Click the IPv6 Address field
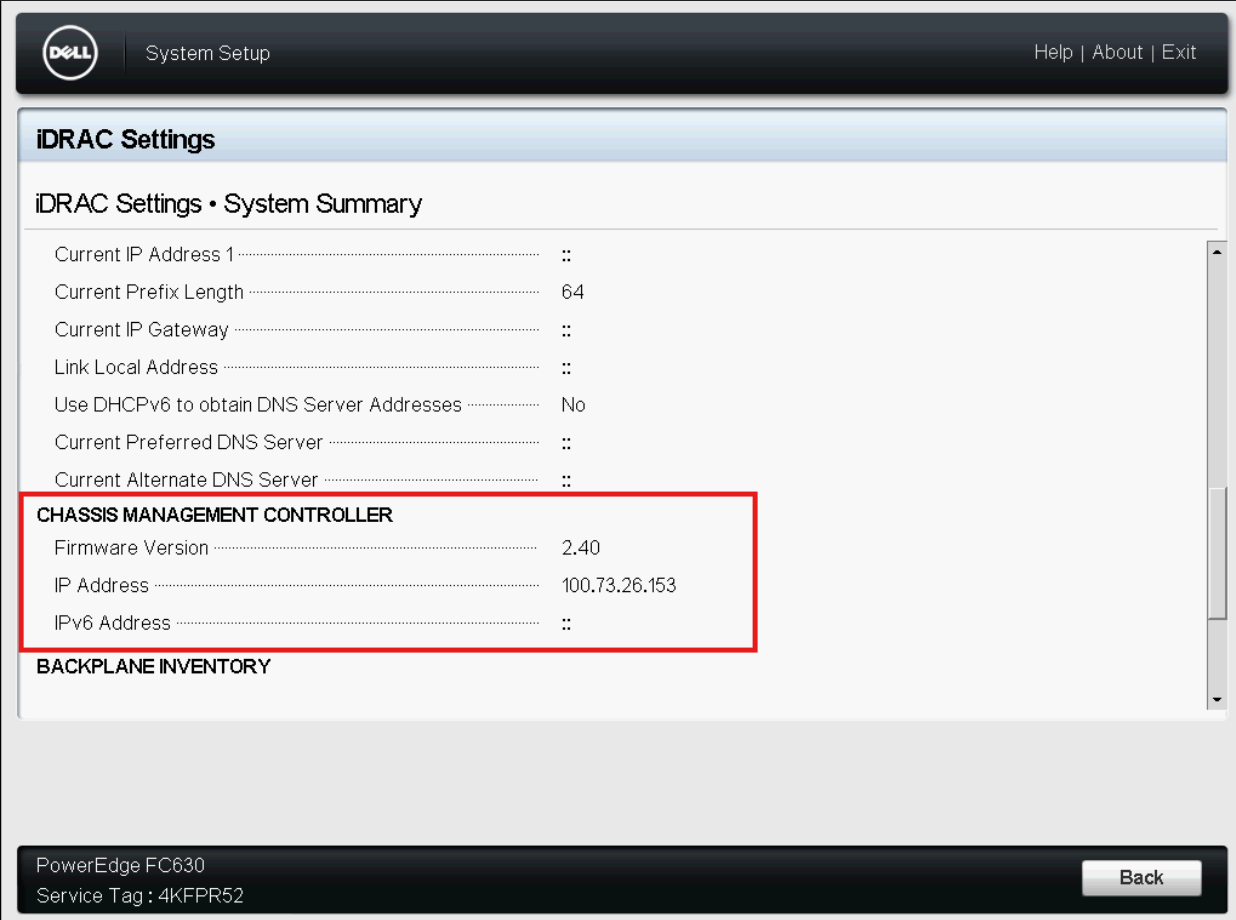This screenshot has height=920, width=1236. pyautogui.click(x=566, y=620)
